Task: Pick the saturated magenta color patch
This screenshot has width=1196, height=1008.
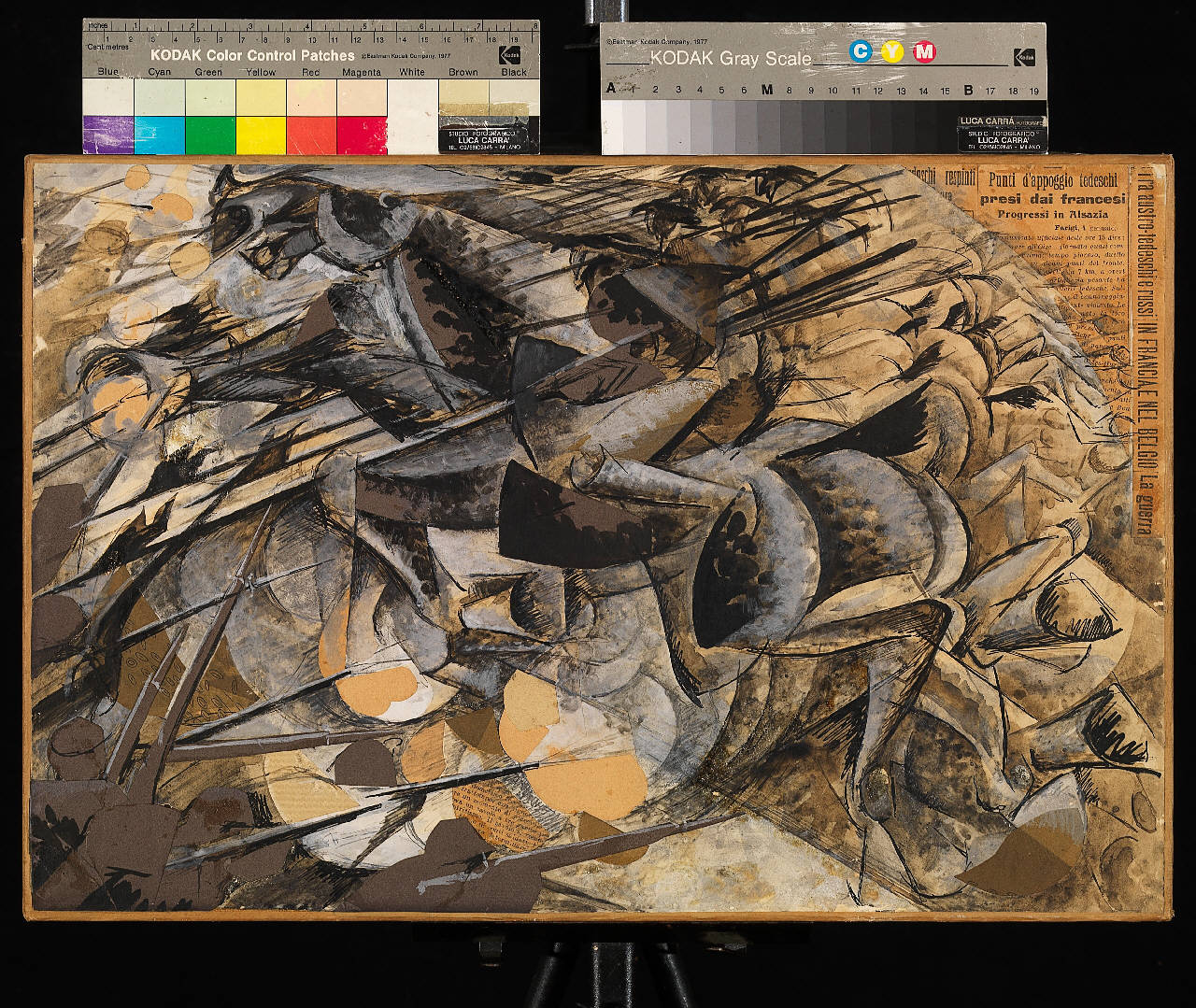Action: (x=362, y=135)
